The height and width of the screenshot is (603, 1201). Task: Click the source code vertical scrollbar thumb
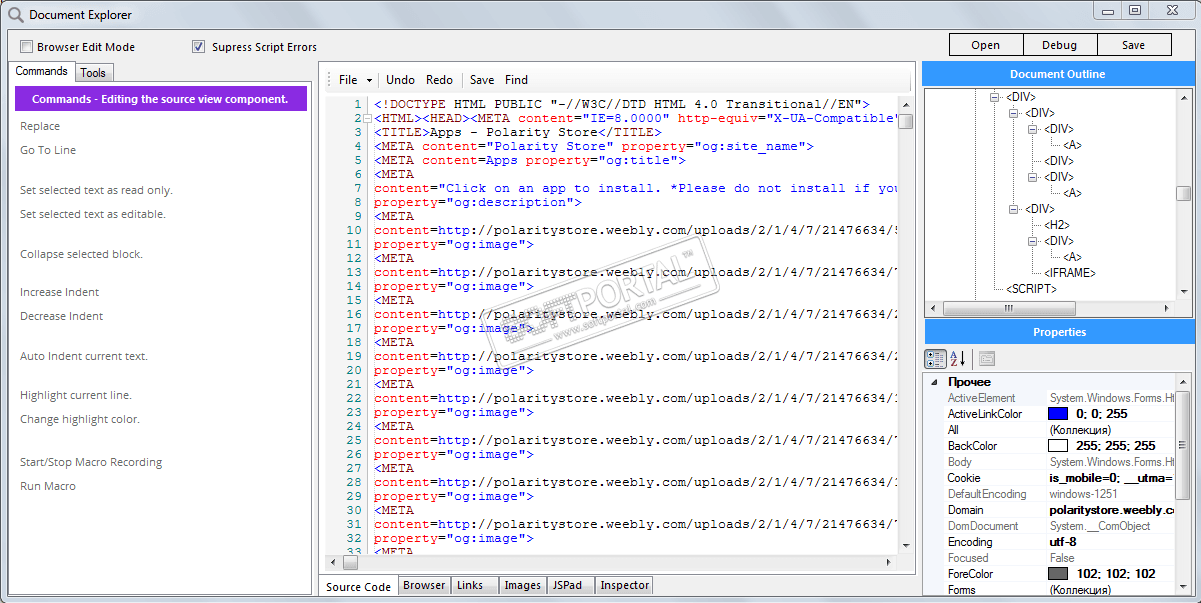point(905,122)
